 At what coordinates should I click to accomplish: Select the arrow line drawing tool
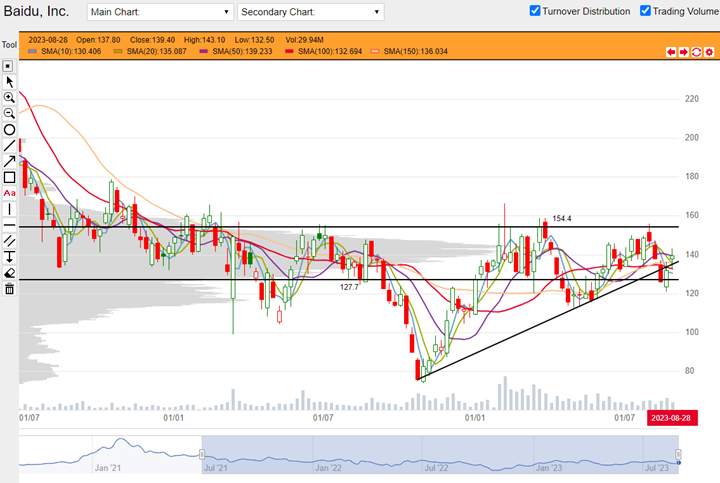pyautogui.click(x=9, y=161)
